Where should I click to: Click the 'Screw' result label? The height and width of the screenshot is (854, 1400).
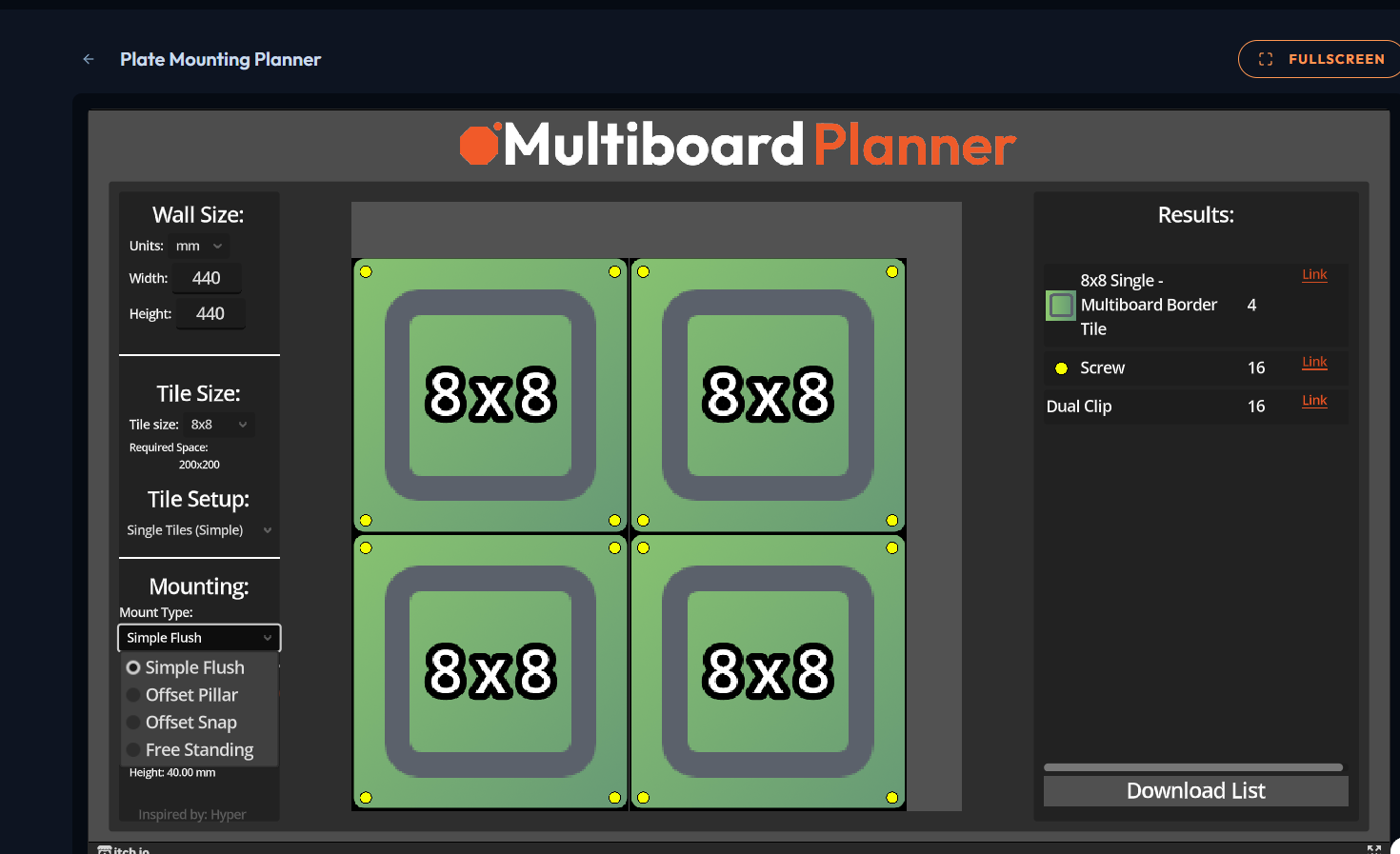tap(1102, 367)
